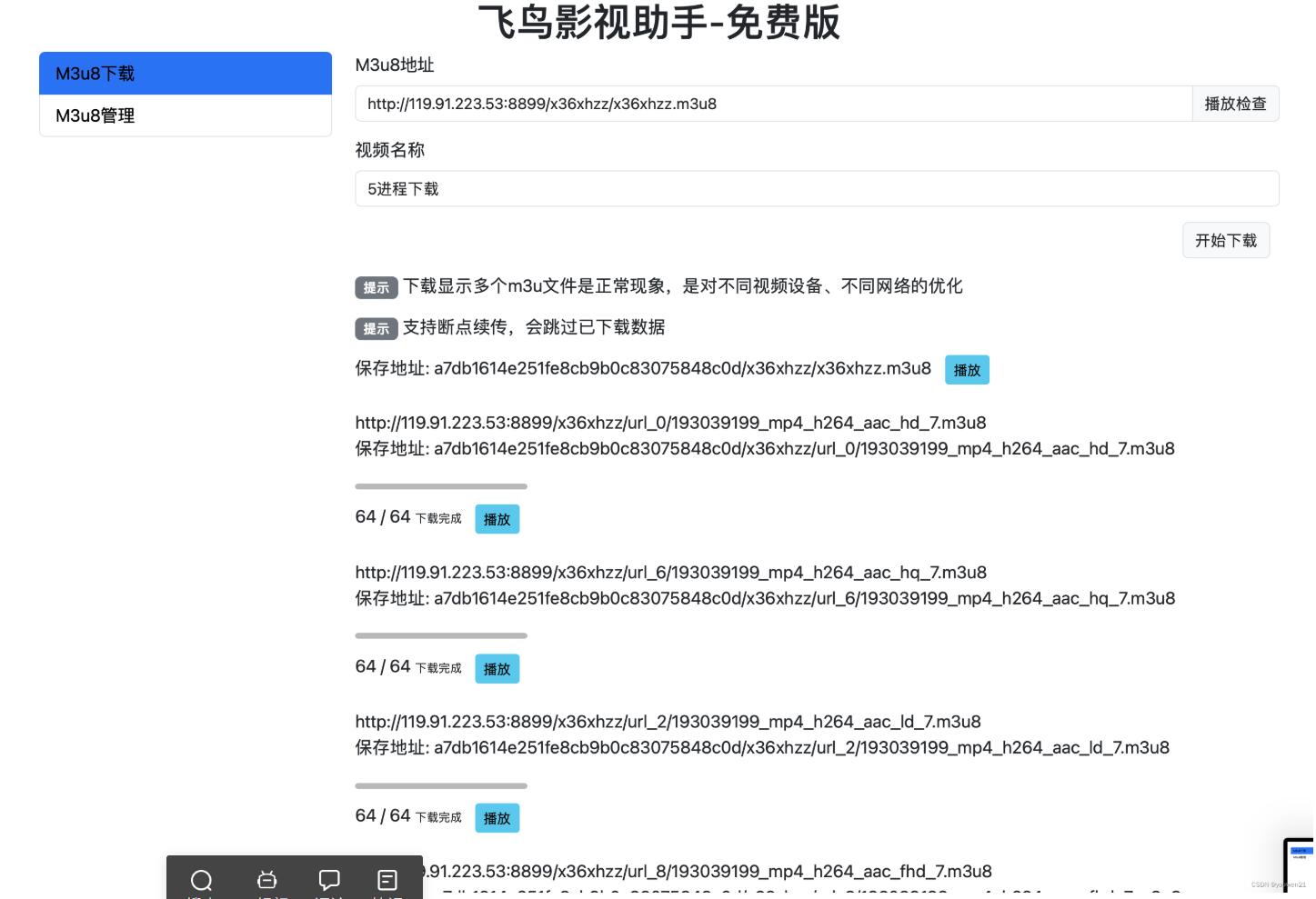Click the note document icon in toolbar
This screenshot has width=1316, height=899.
click(x=387, y=880)
